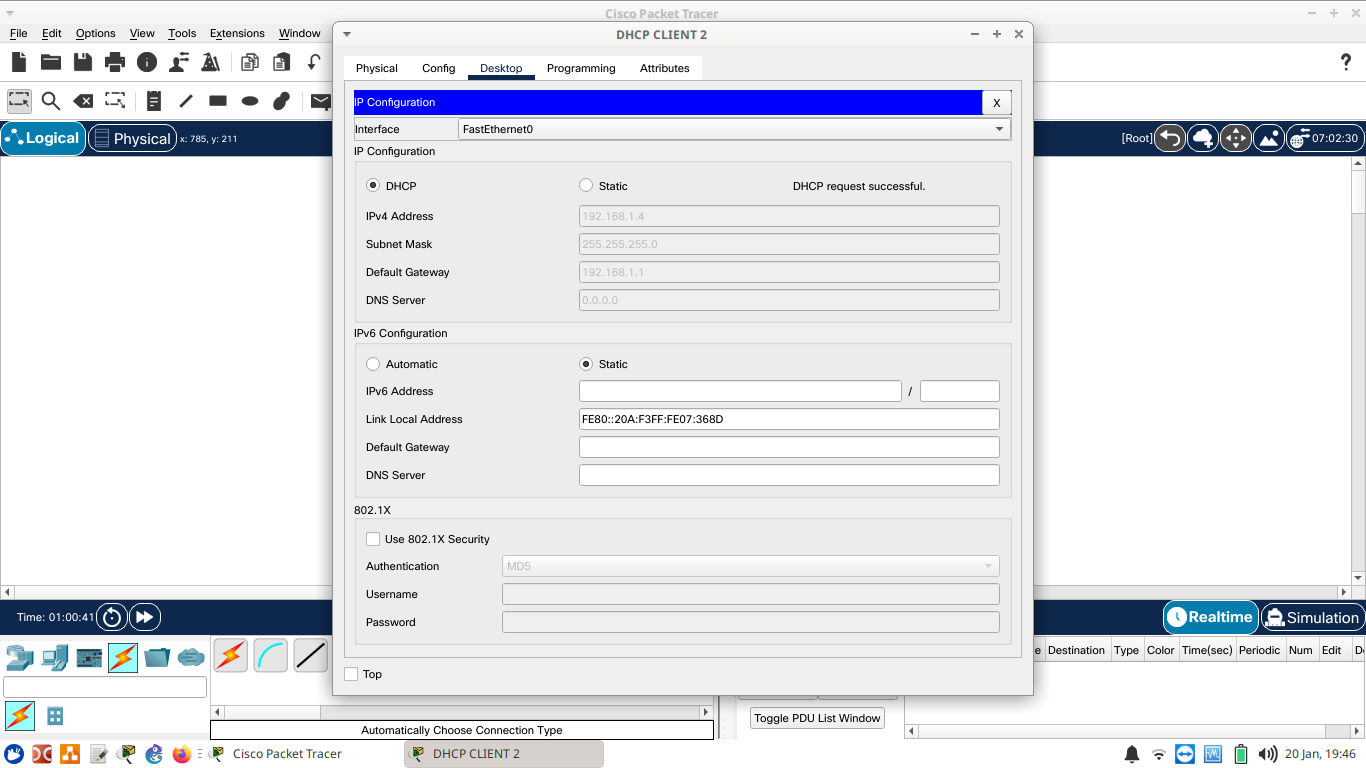
Task: Choose the Draw Rectangle tool
Action: tap(218, 100)
